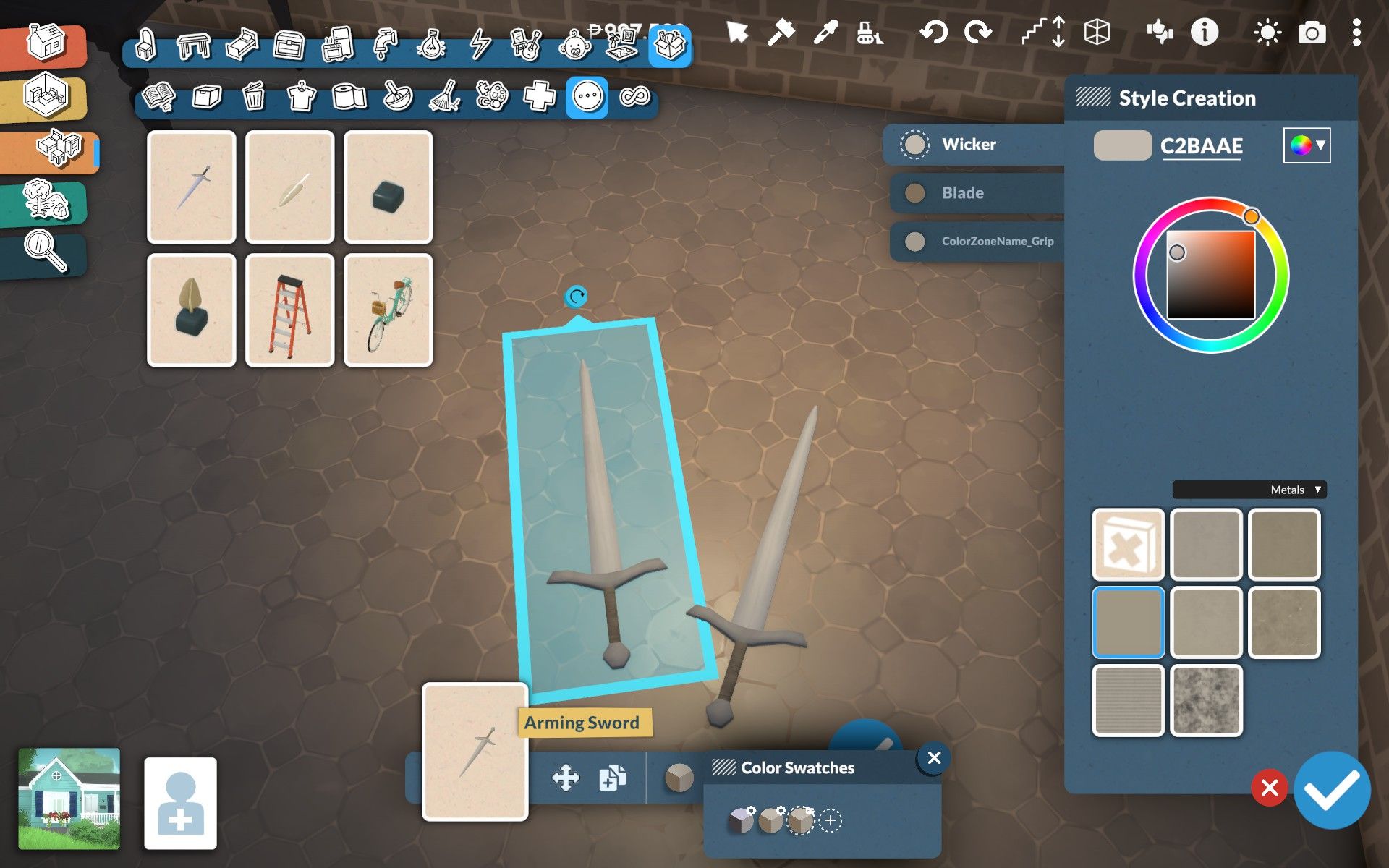Edit the C2BAAE hex color field
1389x868 pixels.
pyautogui.click(x=1202, y=146)
